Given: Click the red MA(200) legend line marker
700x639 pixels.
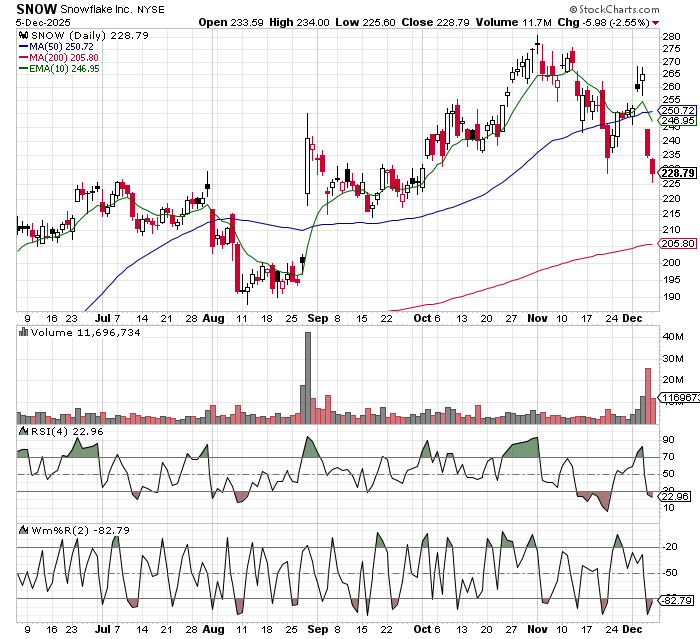Looking at the screenshot, I should coord(23,58).
